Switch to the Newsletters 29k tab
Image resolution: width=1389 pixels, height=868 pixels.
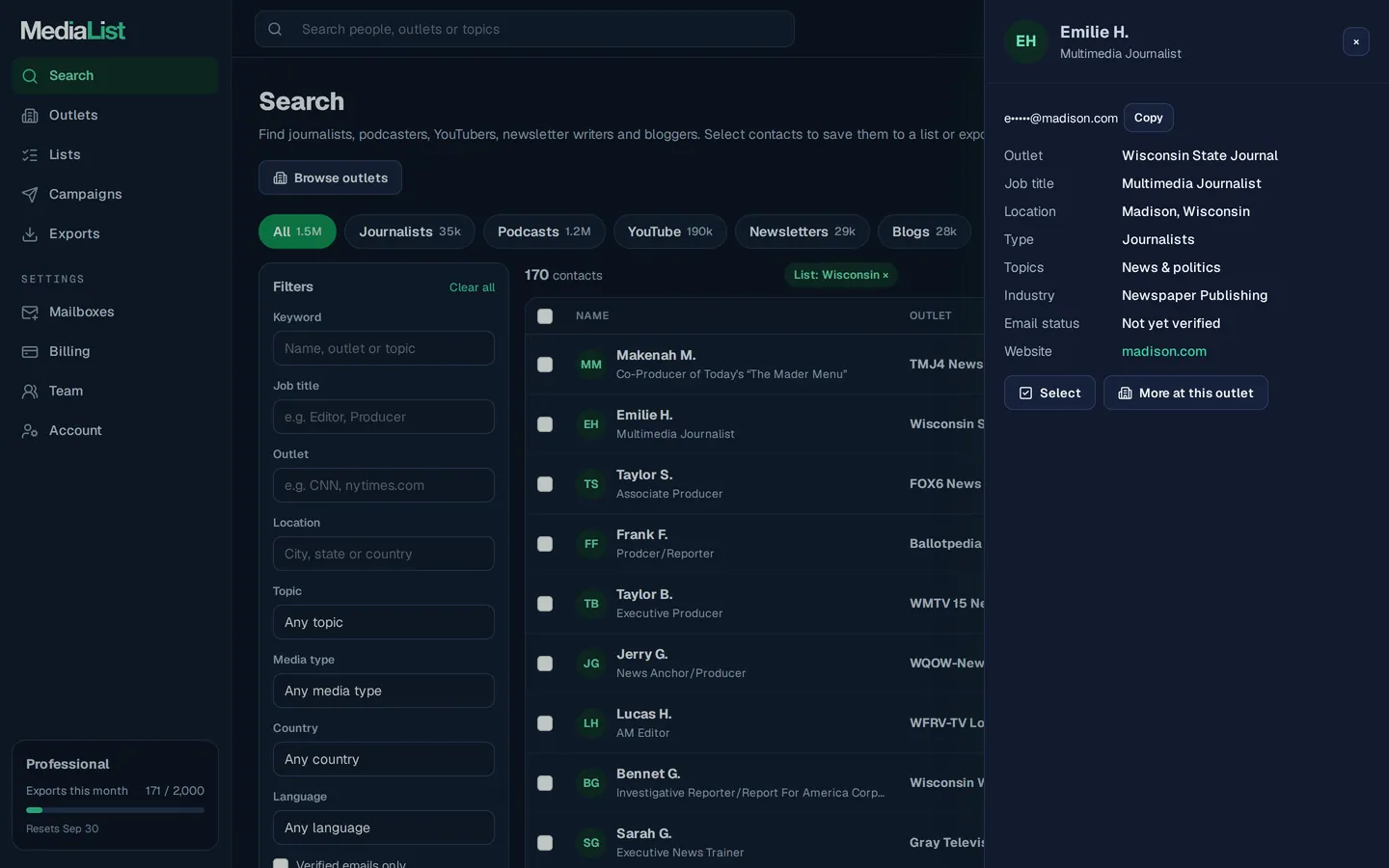pyautogui.click(x=803, y=231)
